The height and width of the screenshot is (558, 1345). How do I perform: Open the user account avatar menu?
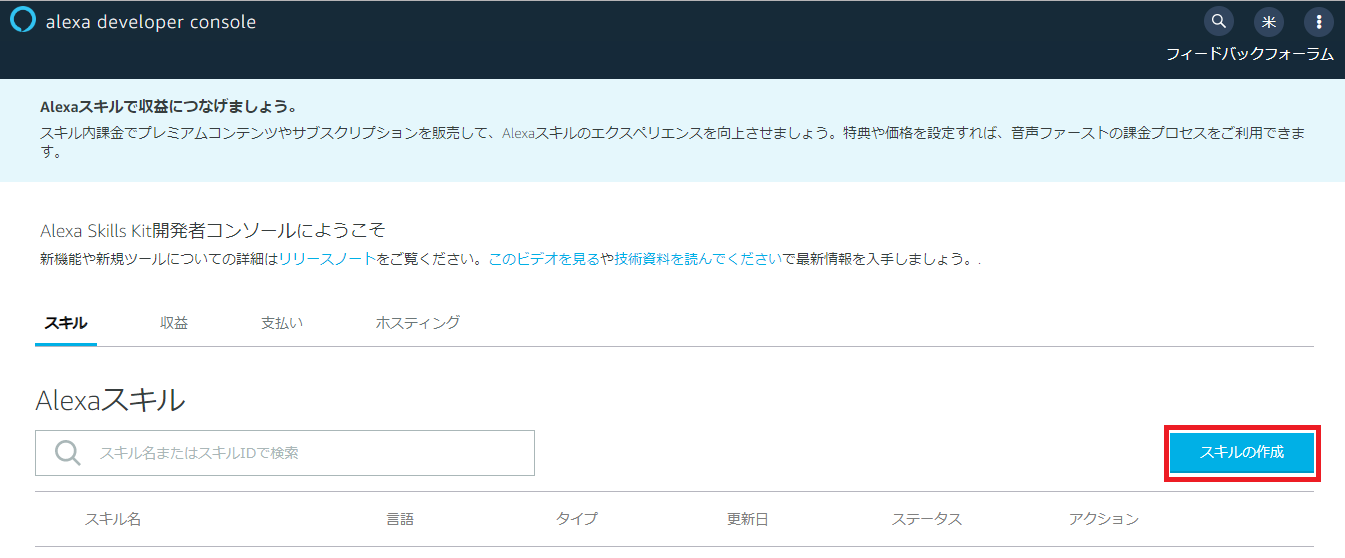click(1268, 21)
